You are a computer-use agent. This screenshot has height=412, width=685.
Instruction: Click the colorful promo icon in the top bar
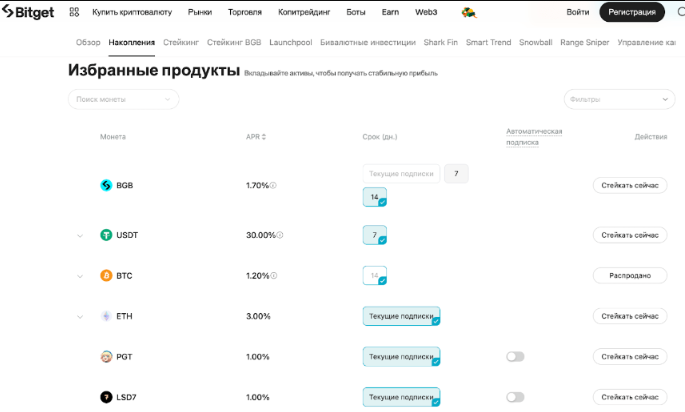click(469, 12)
